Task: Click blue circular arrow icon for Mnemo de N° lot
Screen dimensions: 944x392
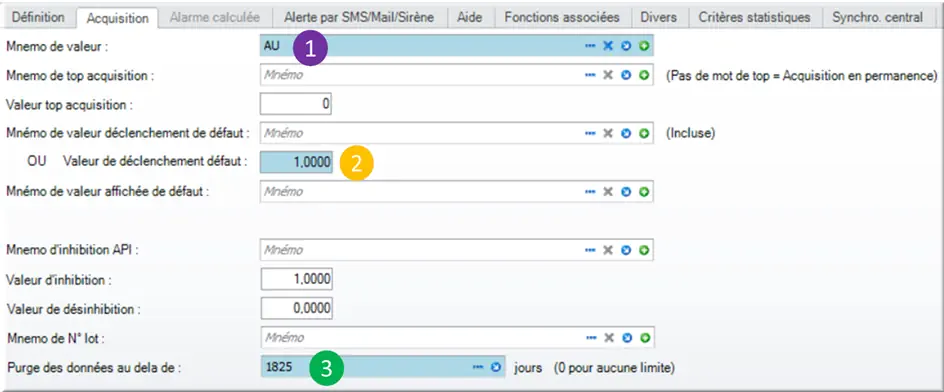Action: pyautogui.click(x=626, y=338)
